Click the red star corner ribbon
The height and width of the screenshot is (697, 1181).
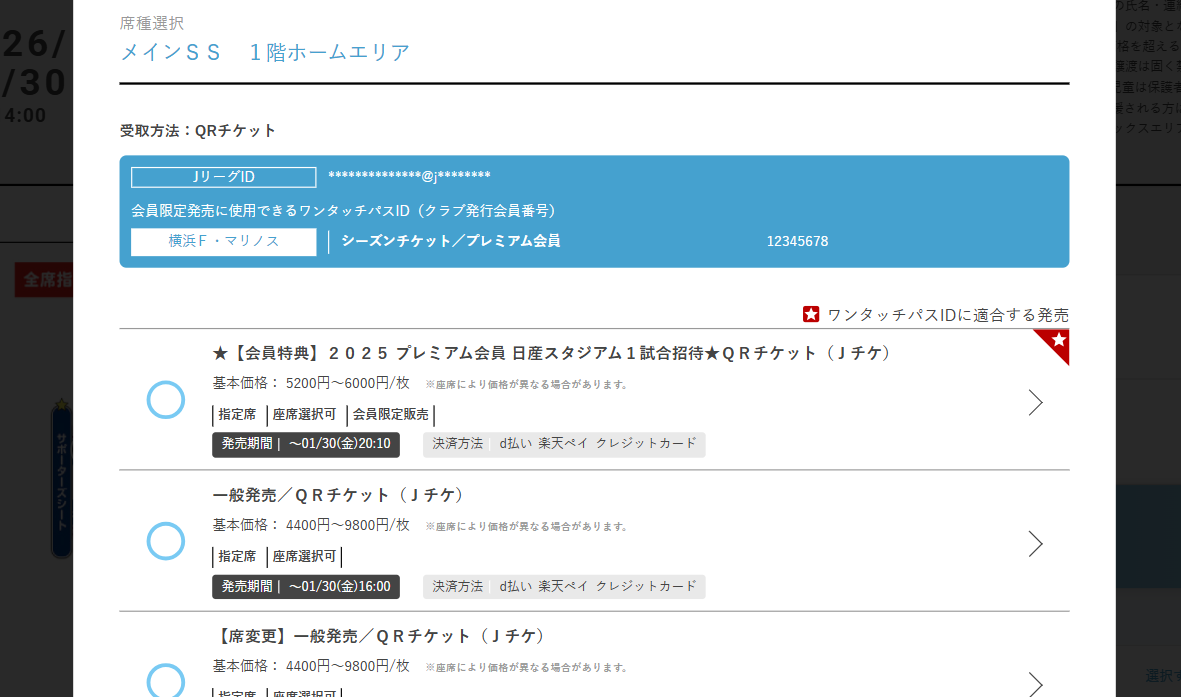pos(1055,344)
